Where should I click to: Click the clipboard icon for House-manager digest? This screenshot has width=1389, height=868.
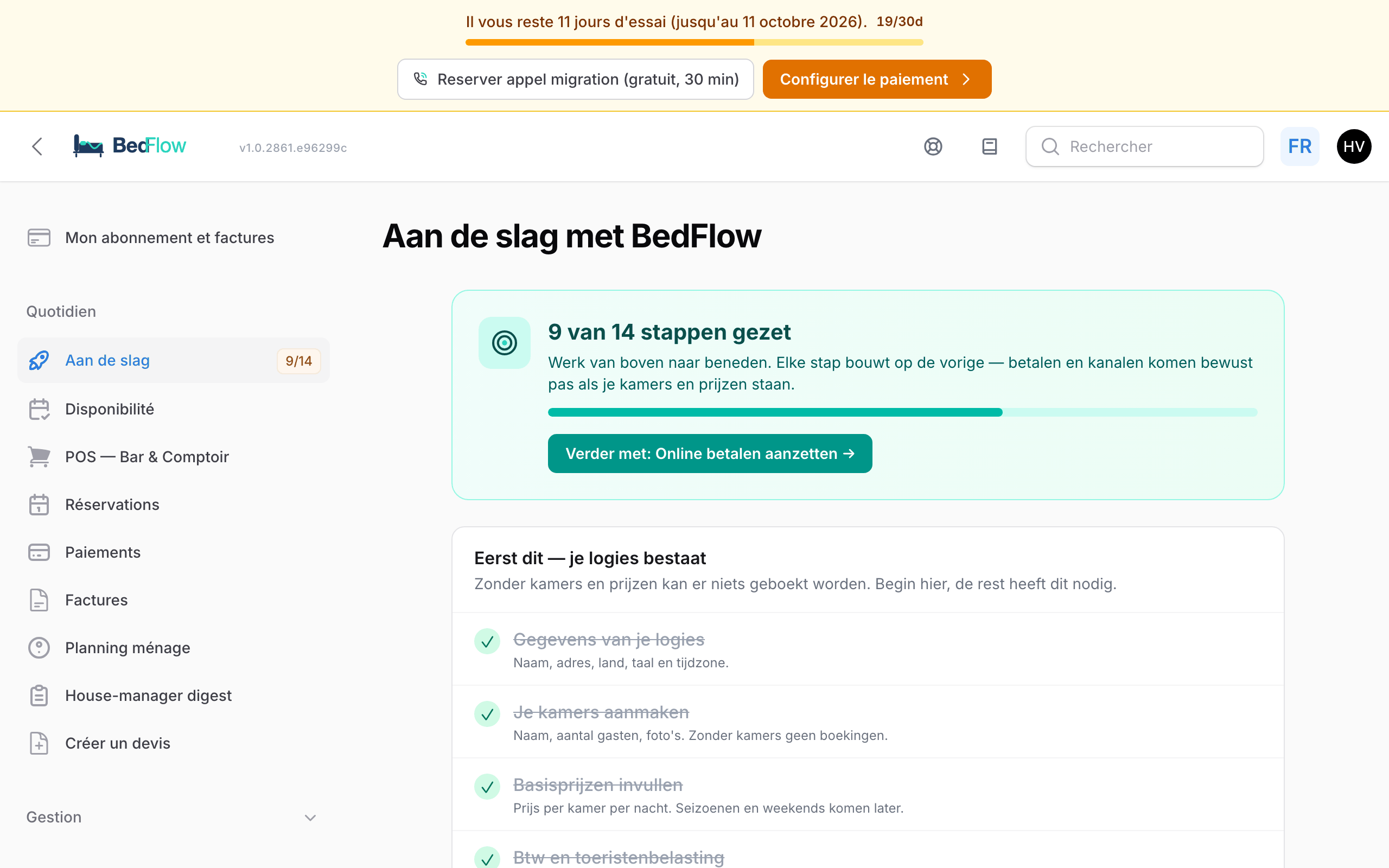pos(39,695)
